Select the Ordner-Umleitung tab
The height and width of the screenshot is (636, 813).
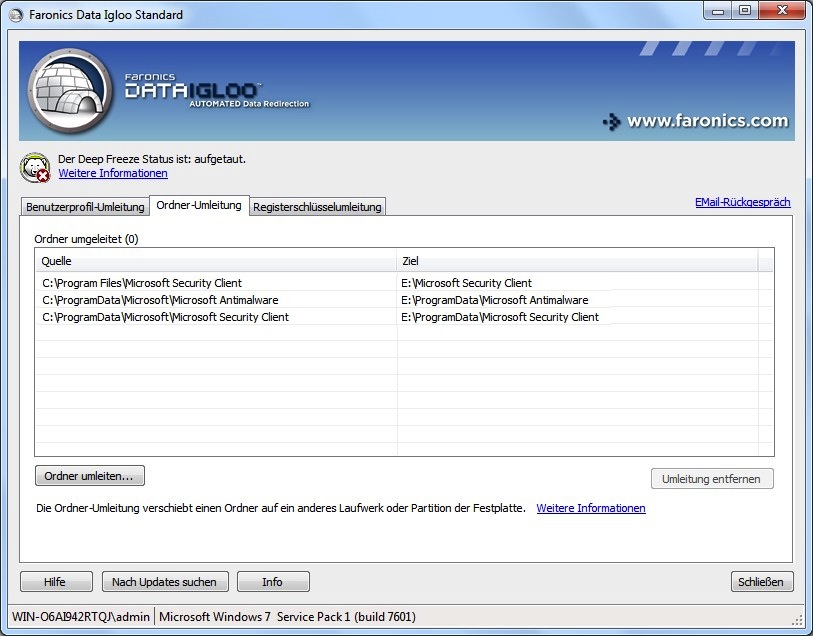[199, 205]
